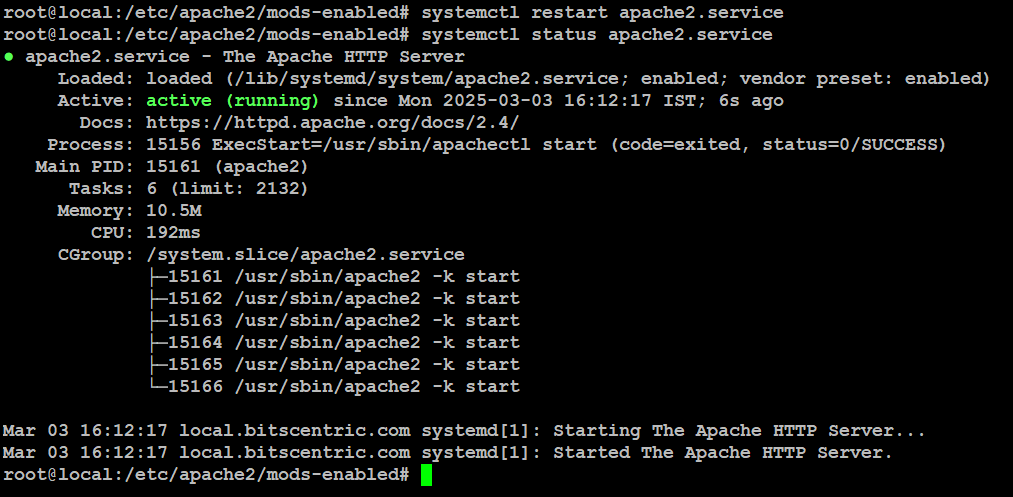The width and height of the screenshot is (1013, 497).
Task: Click the 'systemctl restart apache2.service' command
Action: click(x=602, y=13)
